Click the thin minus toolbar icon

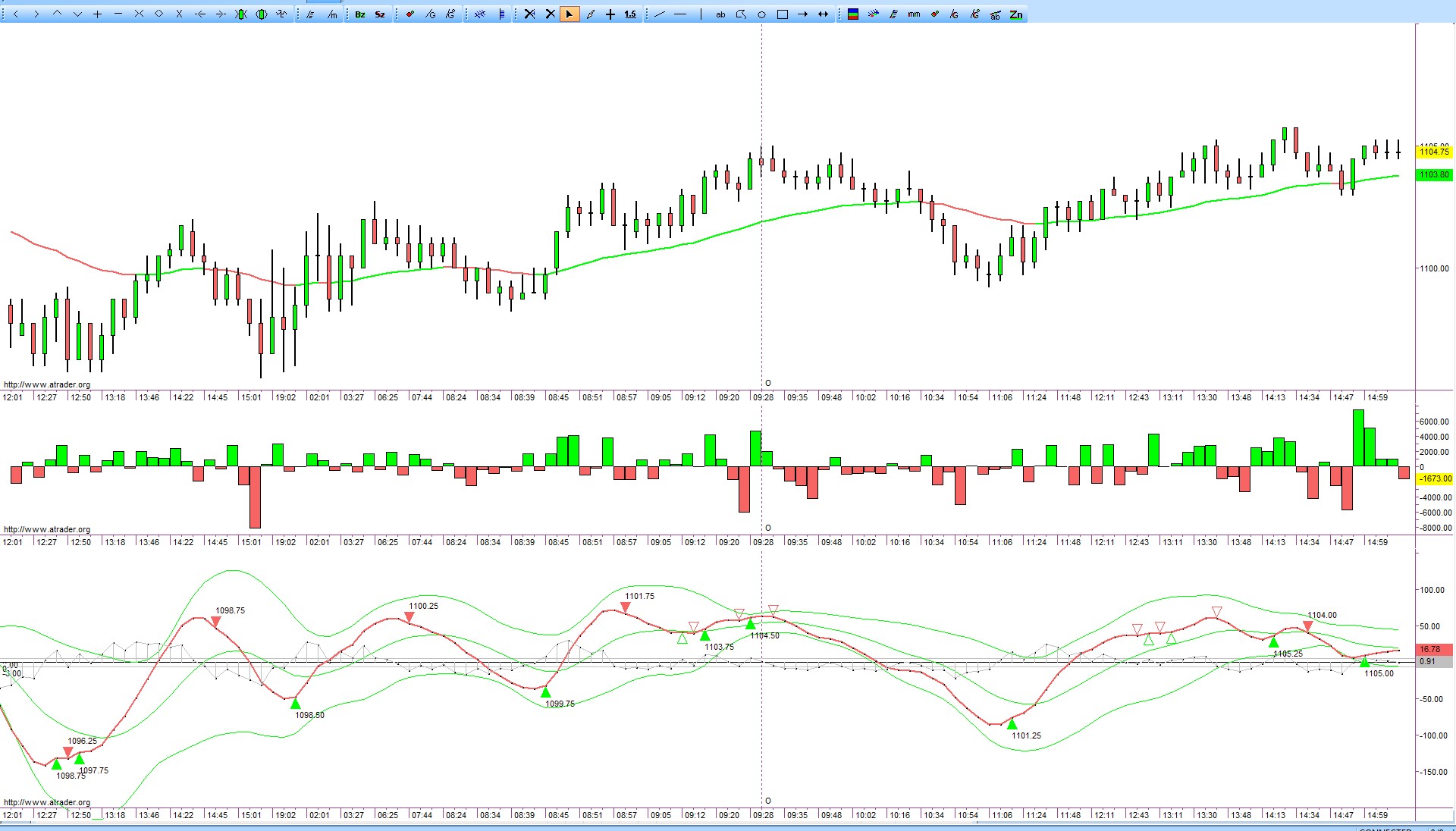[118, 14]
